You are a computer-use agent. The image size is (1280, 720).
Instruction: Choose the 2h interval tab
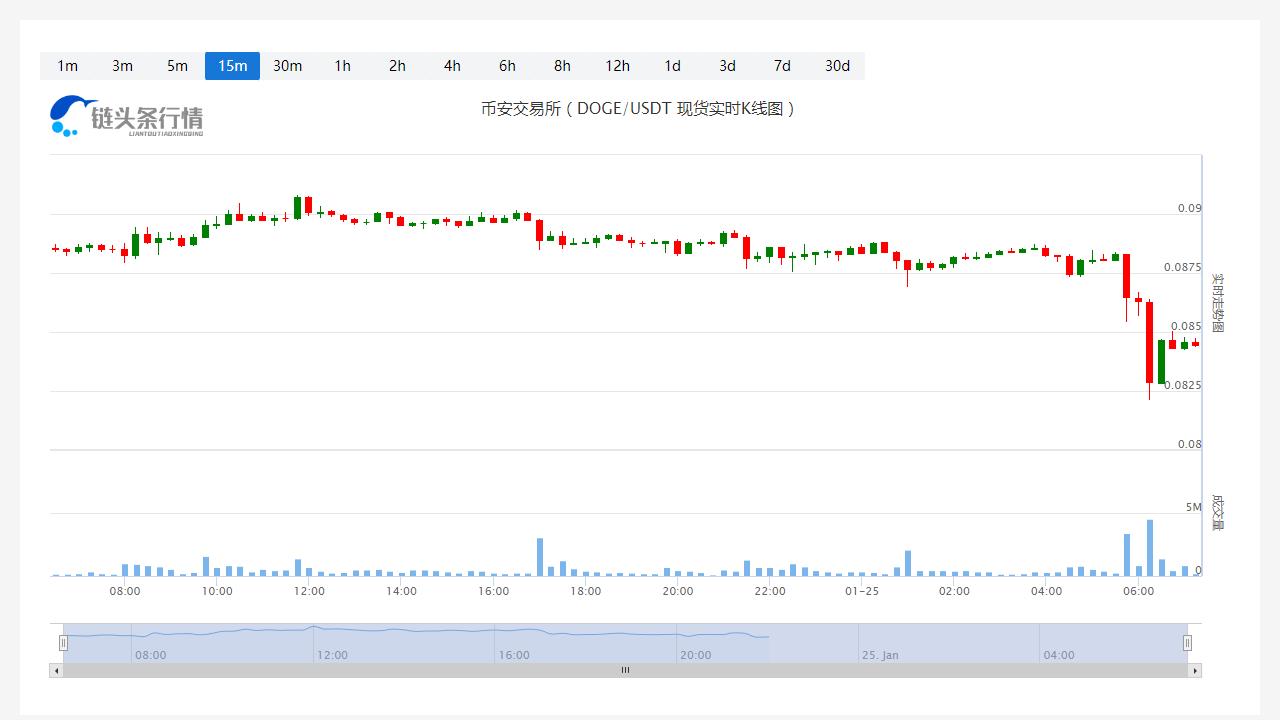pos(397,66)
